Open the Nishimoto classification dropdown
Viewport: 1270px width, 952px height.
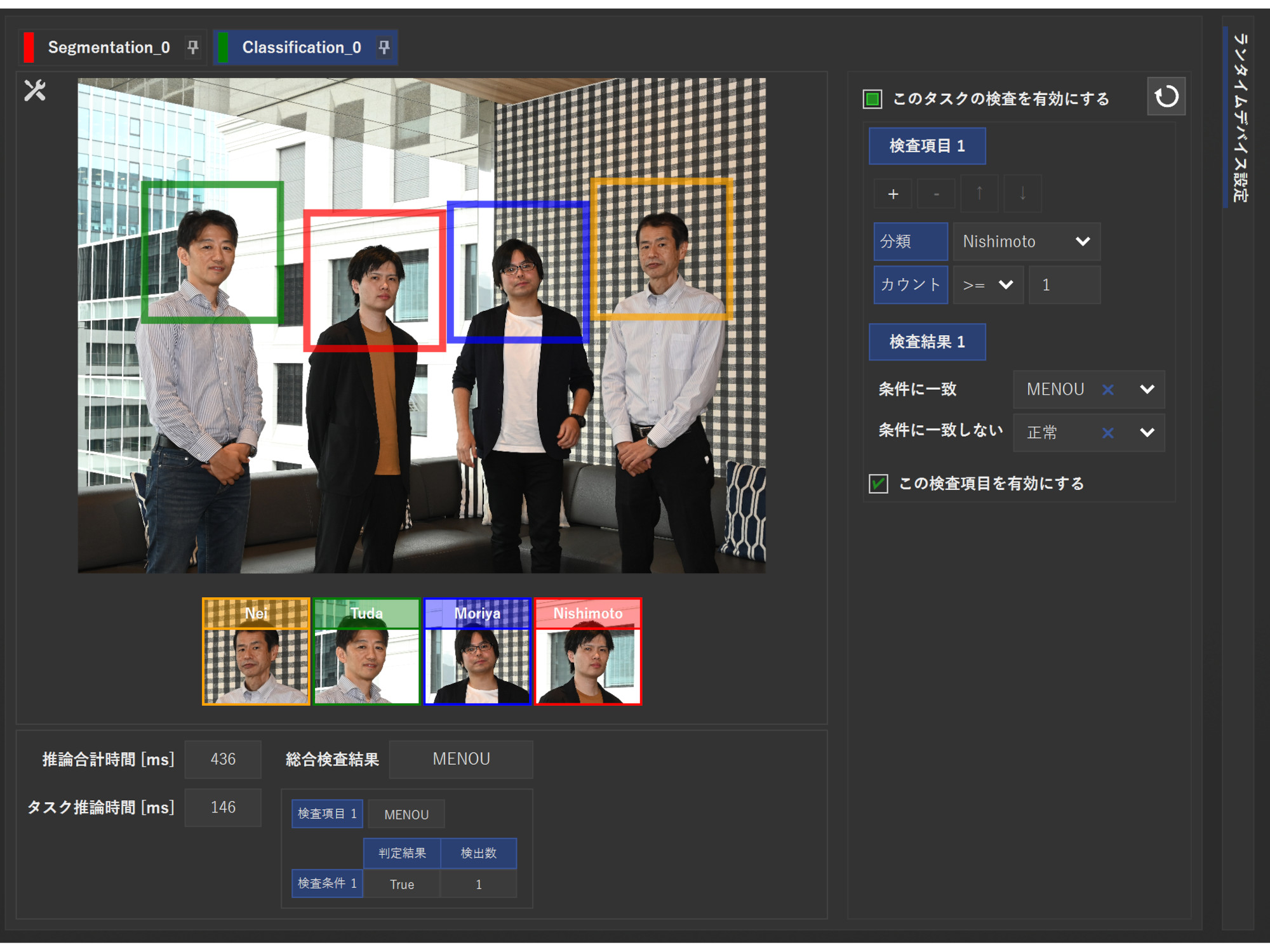(1026, 242)
